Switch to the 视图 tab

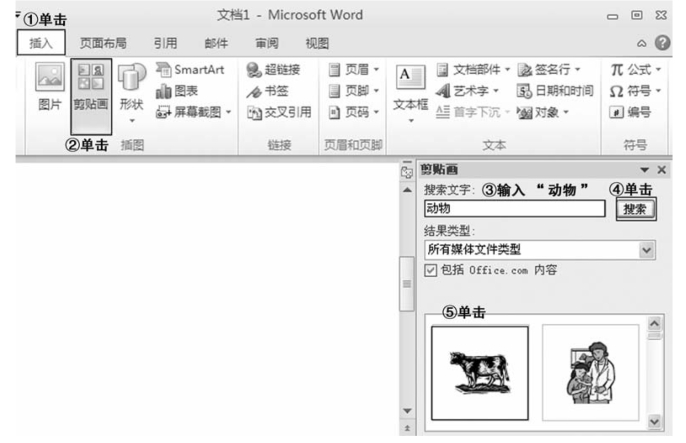(x=317, y=43)
